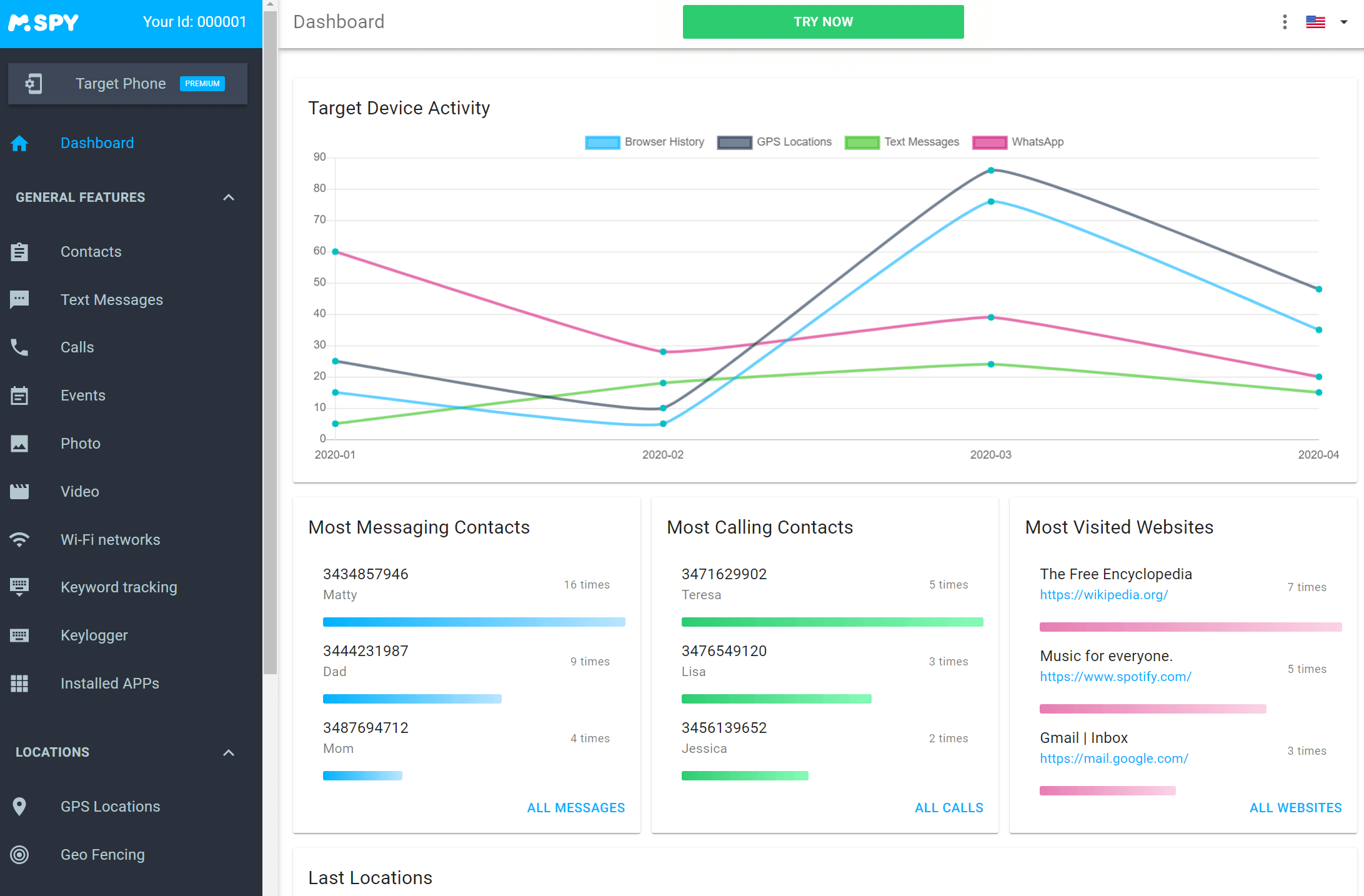
Task: Switch language using the flag dropdown
Action: click(x=1325, y=20)
